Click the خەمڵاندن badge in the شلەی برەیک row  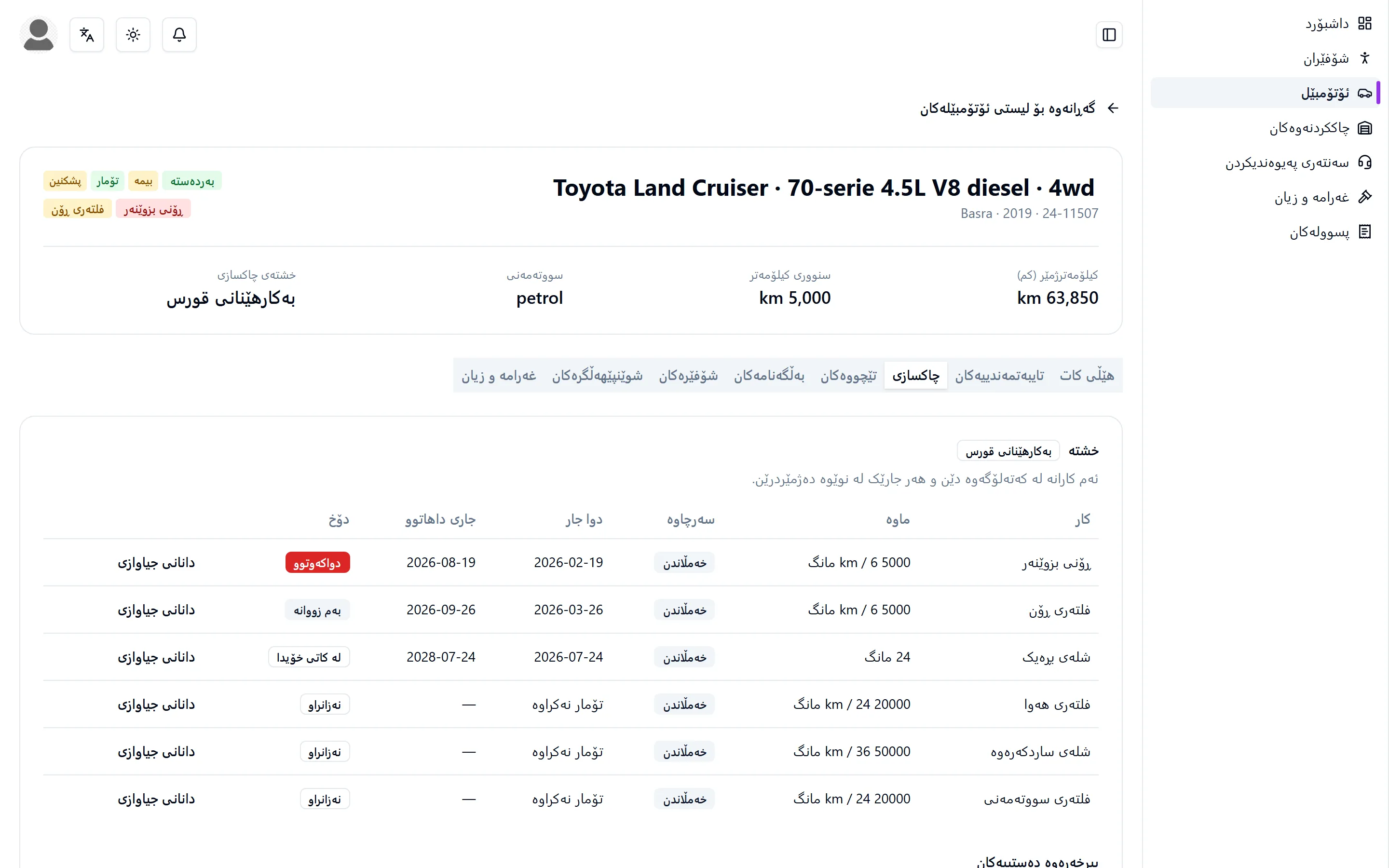[685, 657]
